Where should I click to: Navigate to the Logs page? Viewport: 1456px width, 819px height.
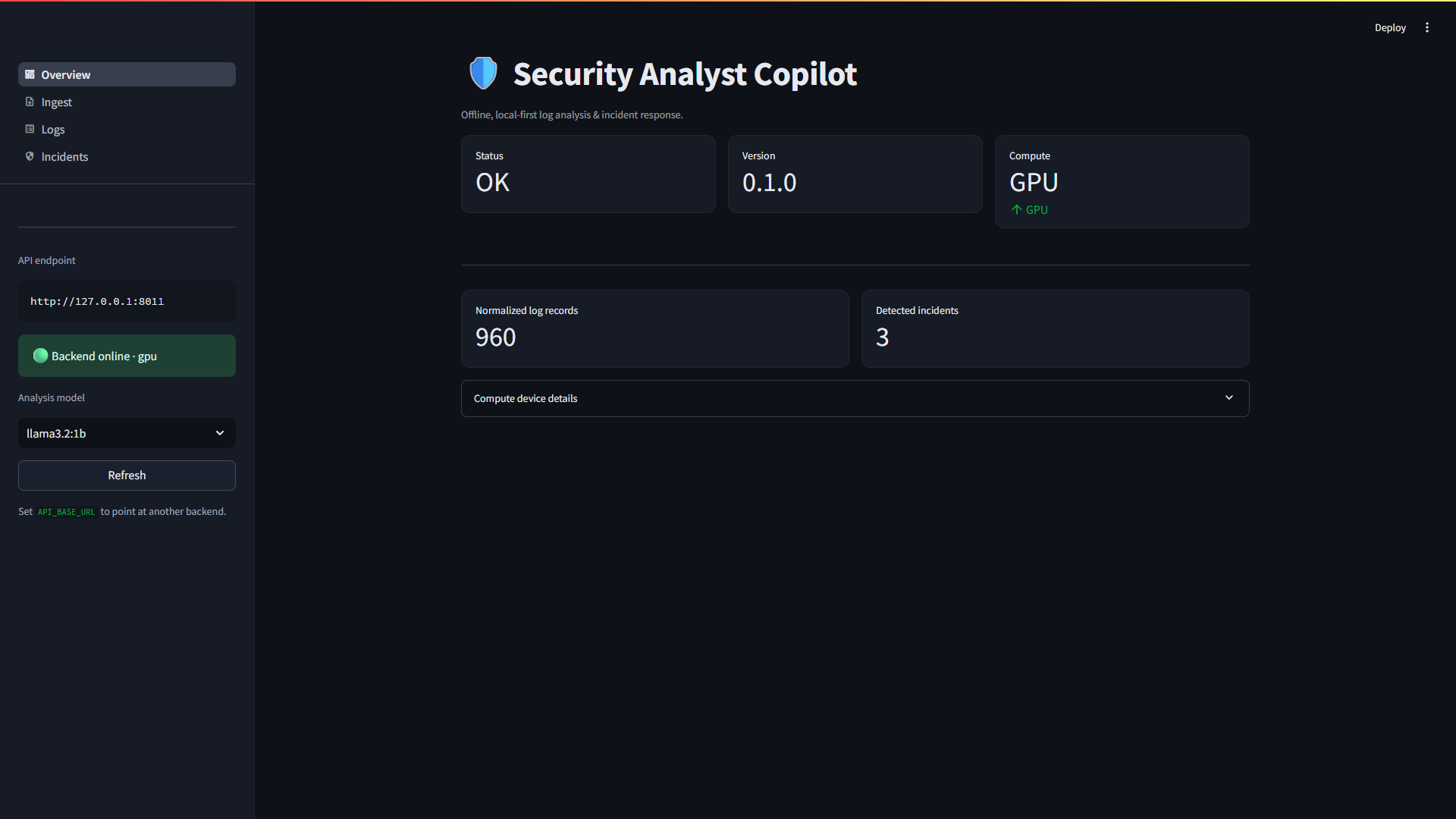pyautogui.click(x=127, y=129)
